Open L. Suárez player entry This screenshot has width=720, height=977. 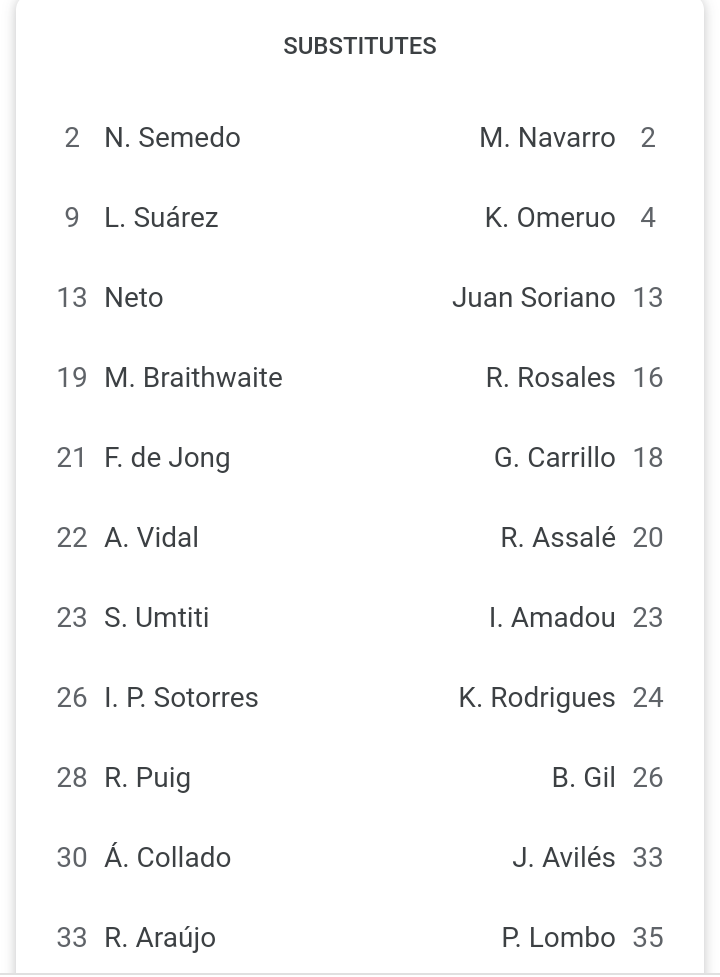[161, 217]
